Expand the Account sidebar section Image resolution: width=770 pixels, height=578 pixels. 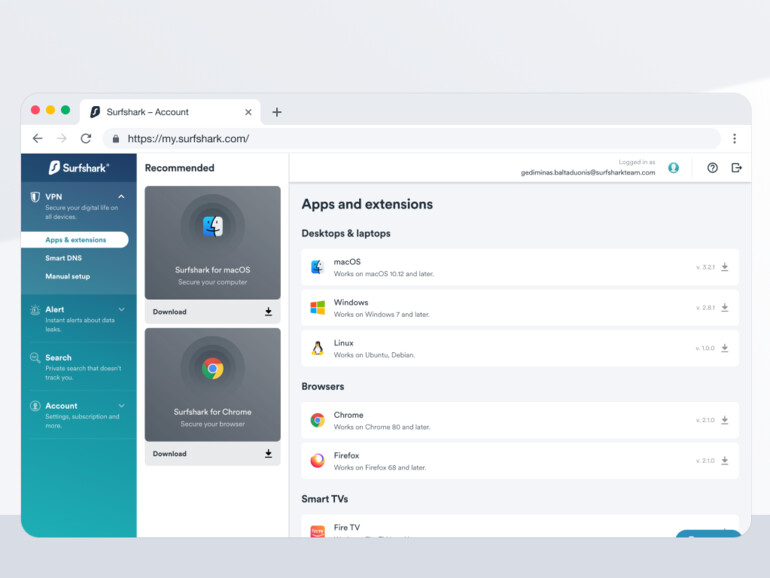121,406
